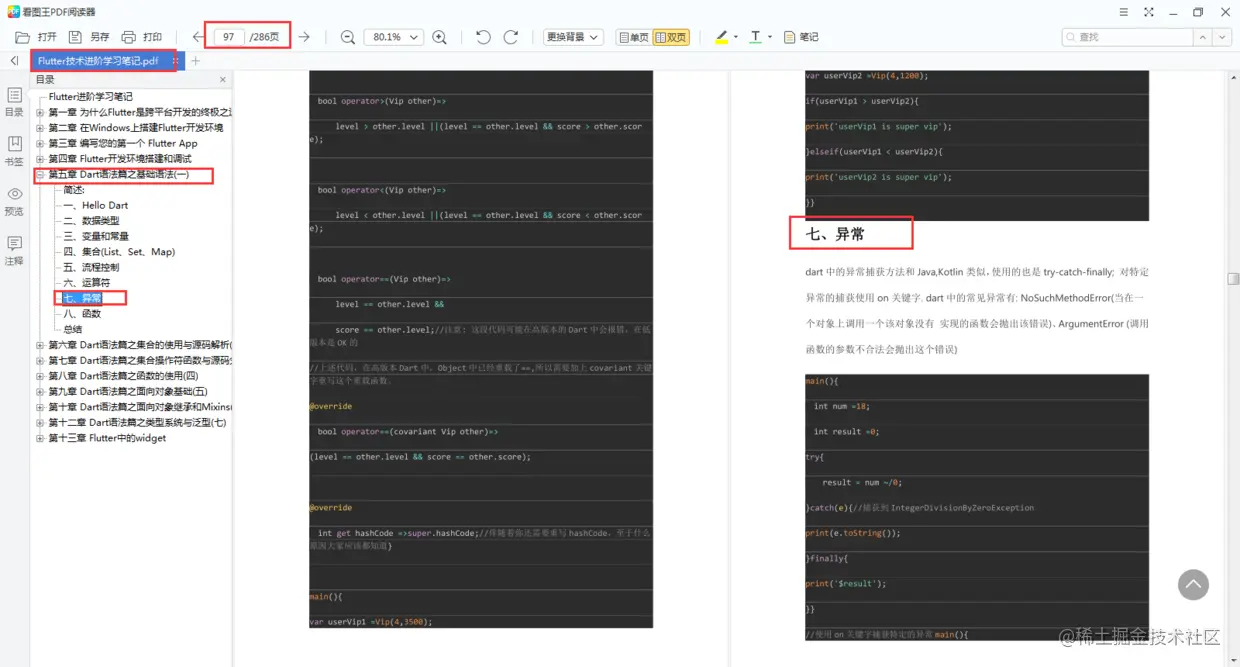
Task: Go to outline entry 三、变量和常量
Action: [x=96, y=236]
